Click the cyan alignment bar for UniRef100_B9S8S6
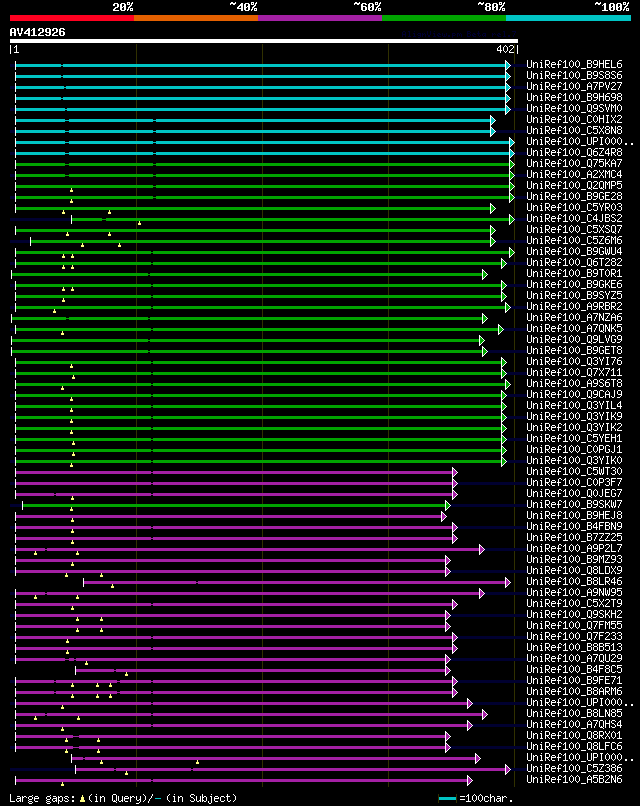Screen dimensions: 640x806 [x=261, y=76]
